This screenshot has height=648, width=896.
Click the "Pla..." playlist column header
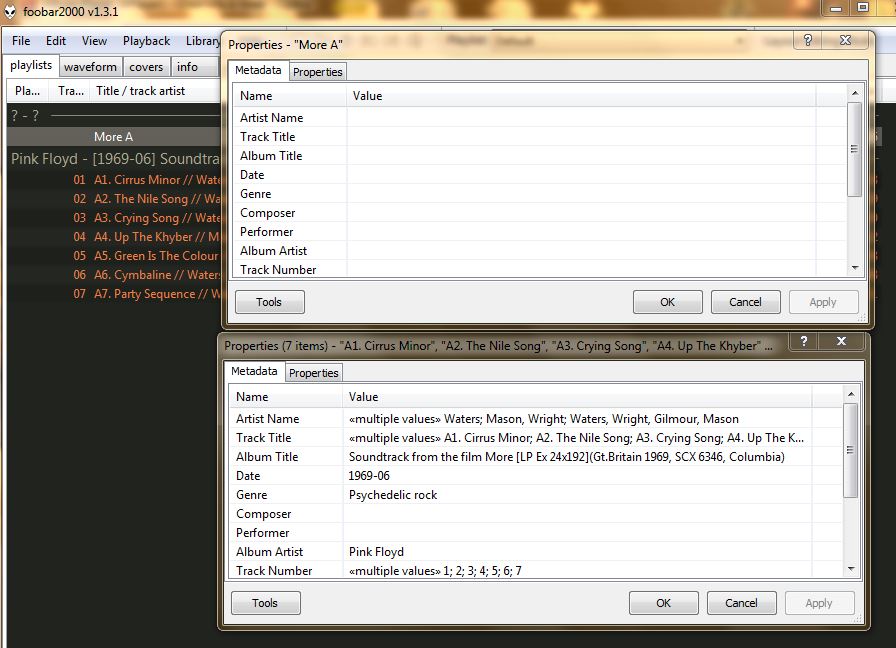point(27,91)
